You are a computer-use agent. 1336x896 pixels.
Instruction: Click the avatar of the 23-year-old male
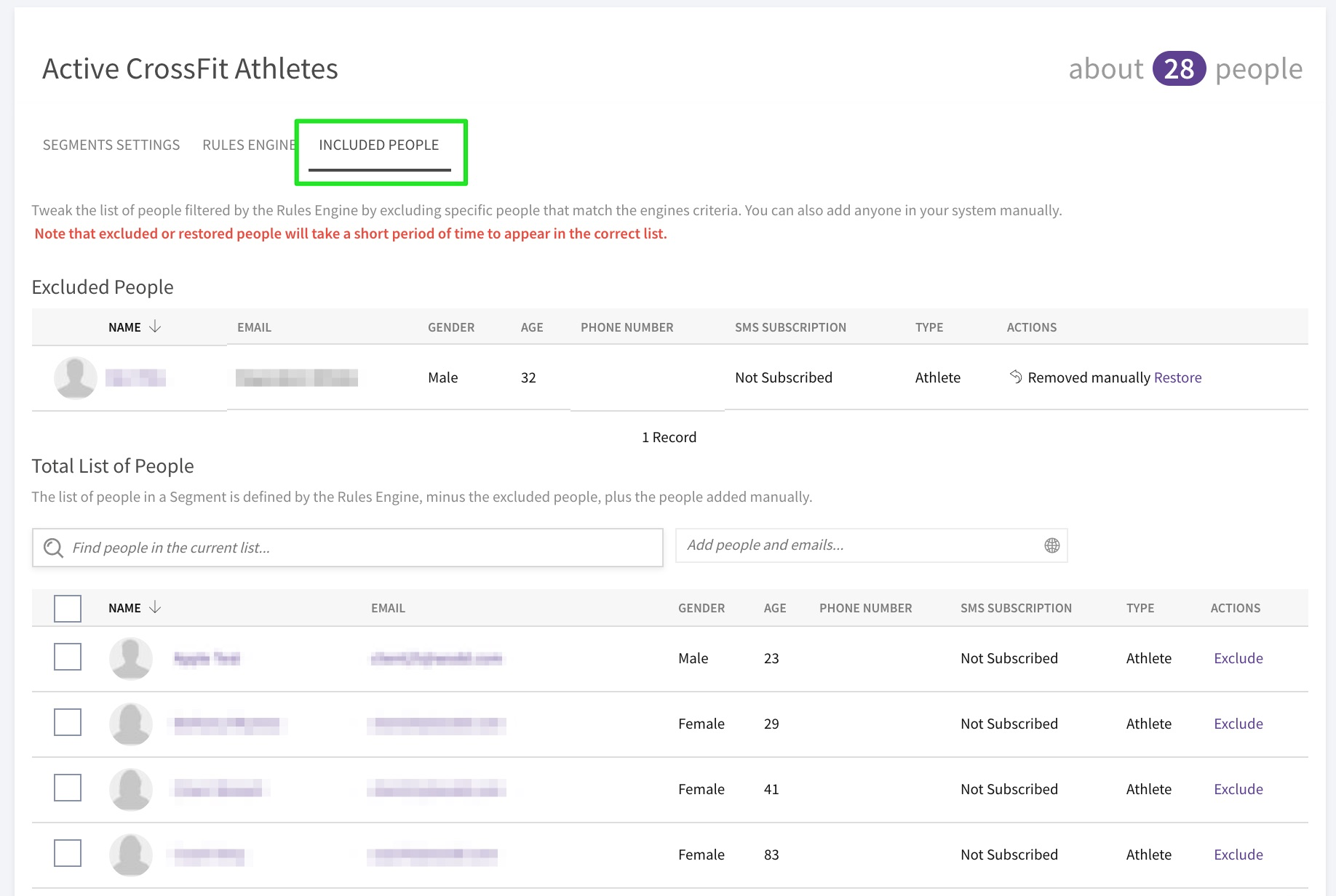[131, 658]
